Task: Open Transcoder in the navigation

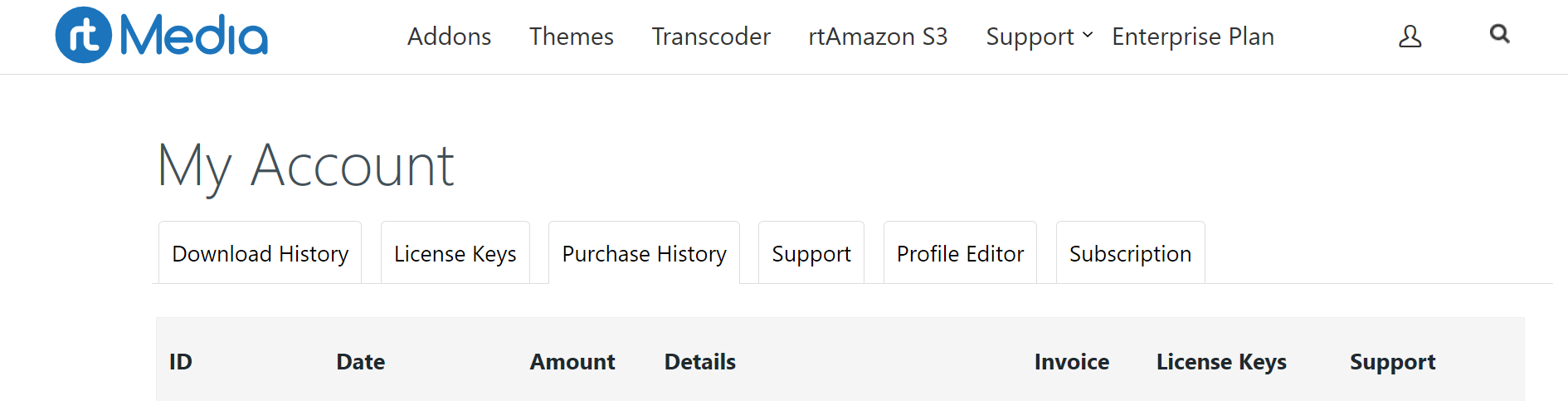Action: pyautogui.click(x=711, y=37)
